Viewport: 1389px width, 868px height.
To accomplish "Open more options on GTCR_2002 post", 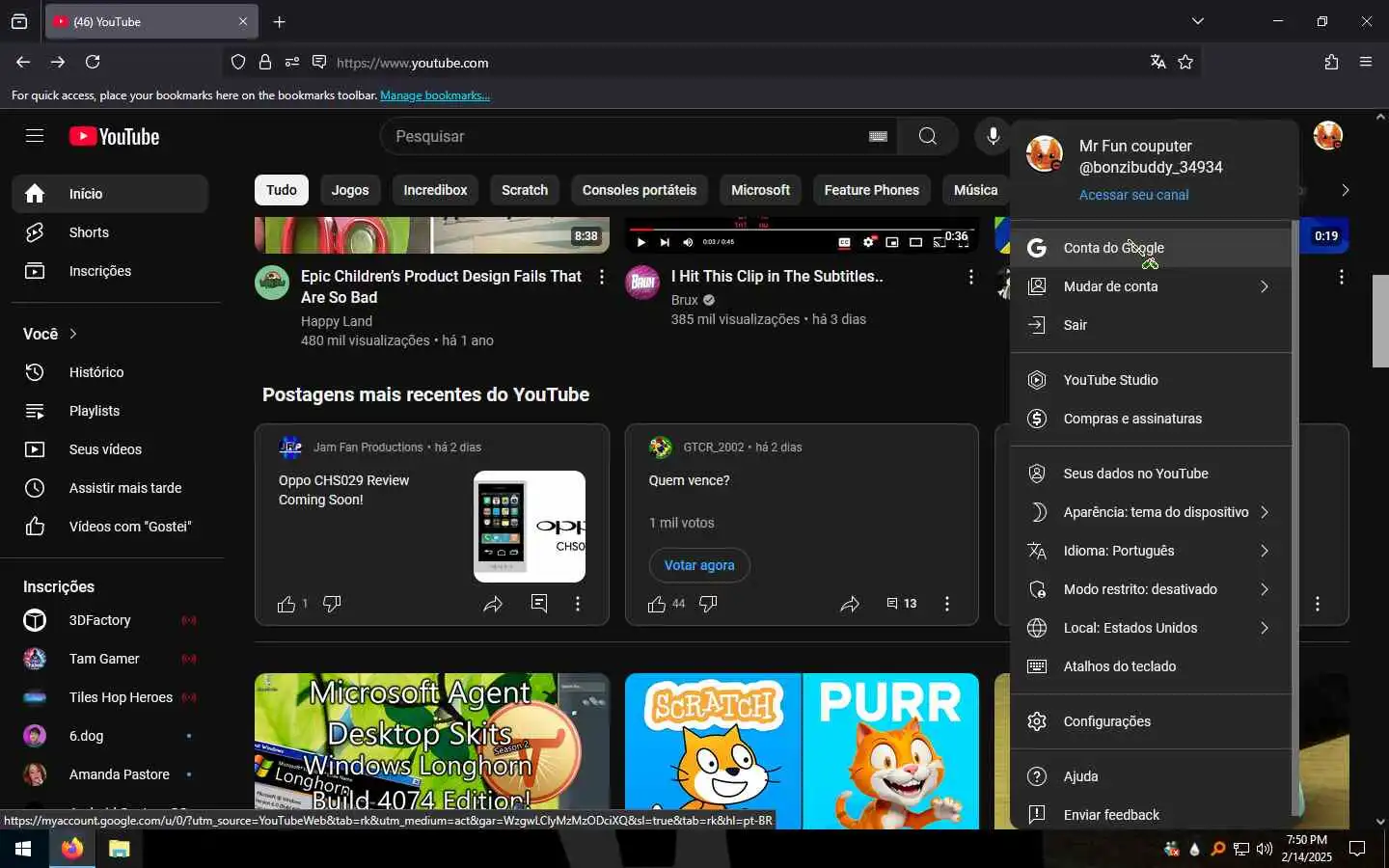I will click(x=947, y=604).
